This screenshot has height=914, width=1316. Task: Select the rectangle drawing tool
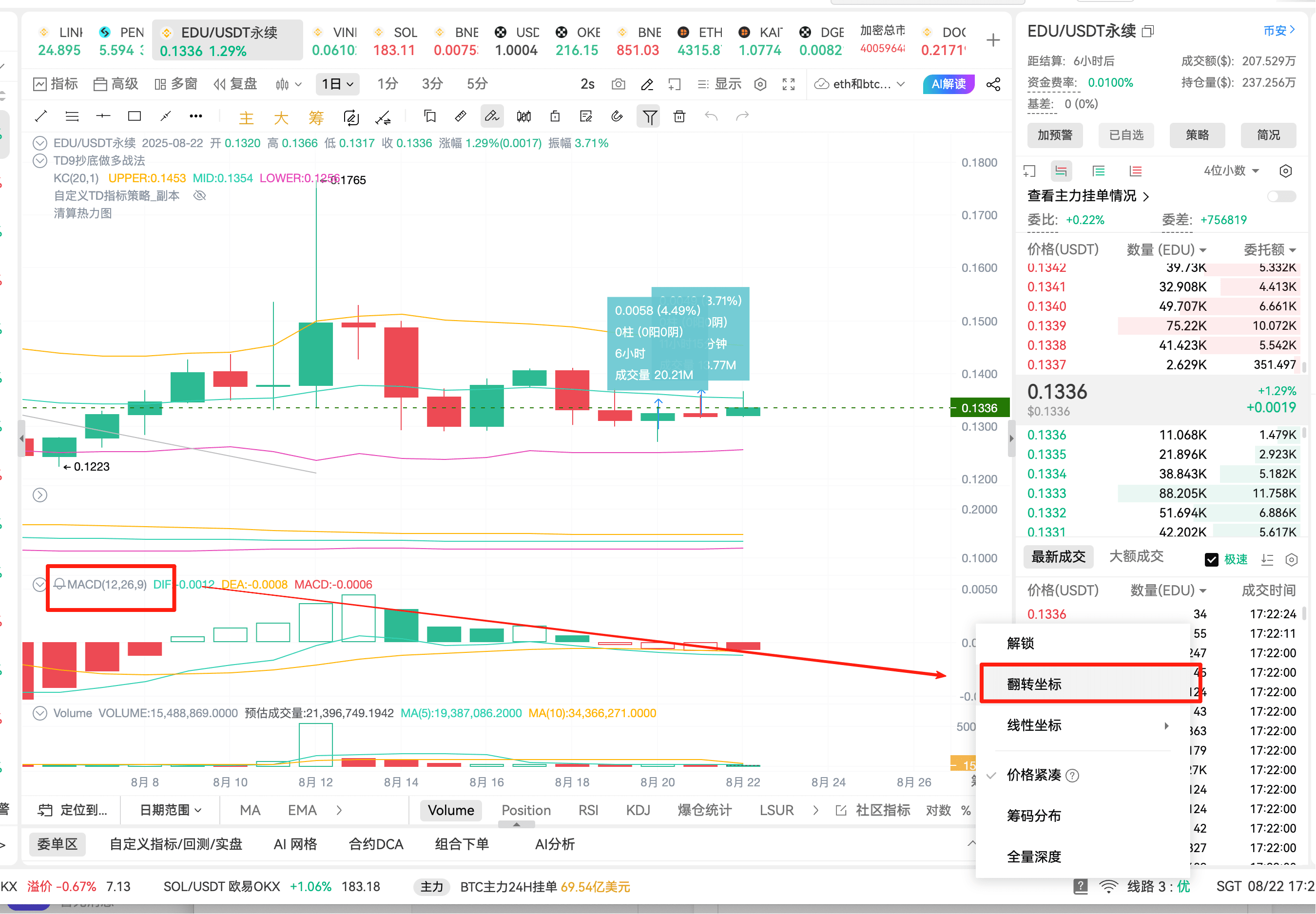(135, 116)
